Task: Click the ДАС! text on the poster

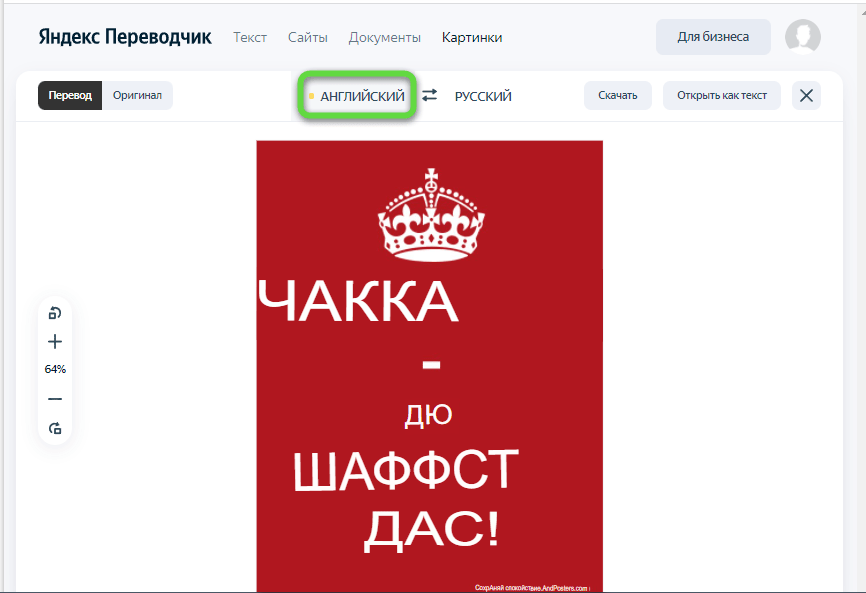Action: 432,530
